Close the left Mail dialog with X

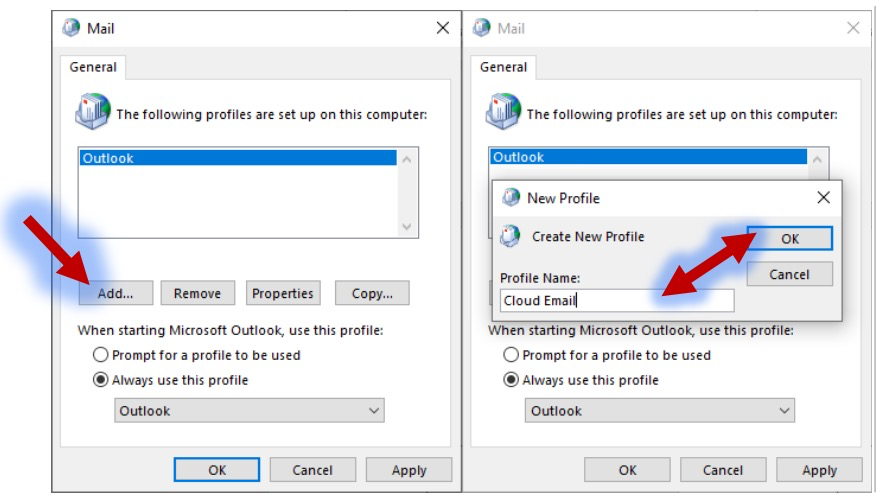pos(442,28)
